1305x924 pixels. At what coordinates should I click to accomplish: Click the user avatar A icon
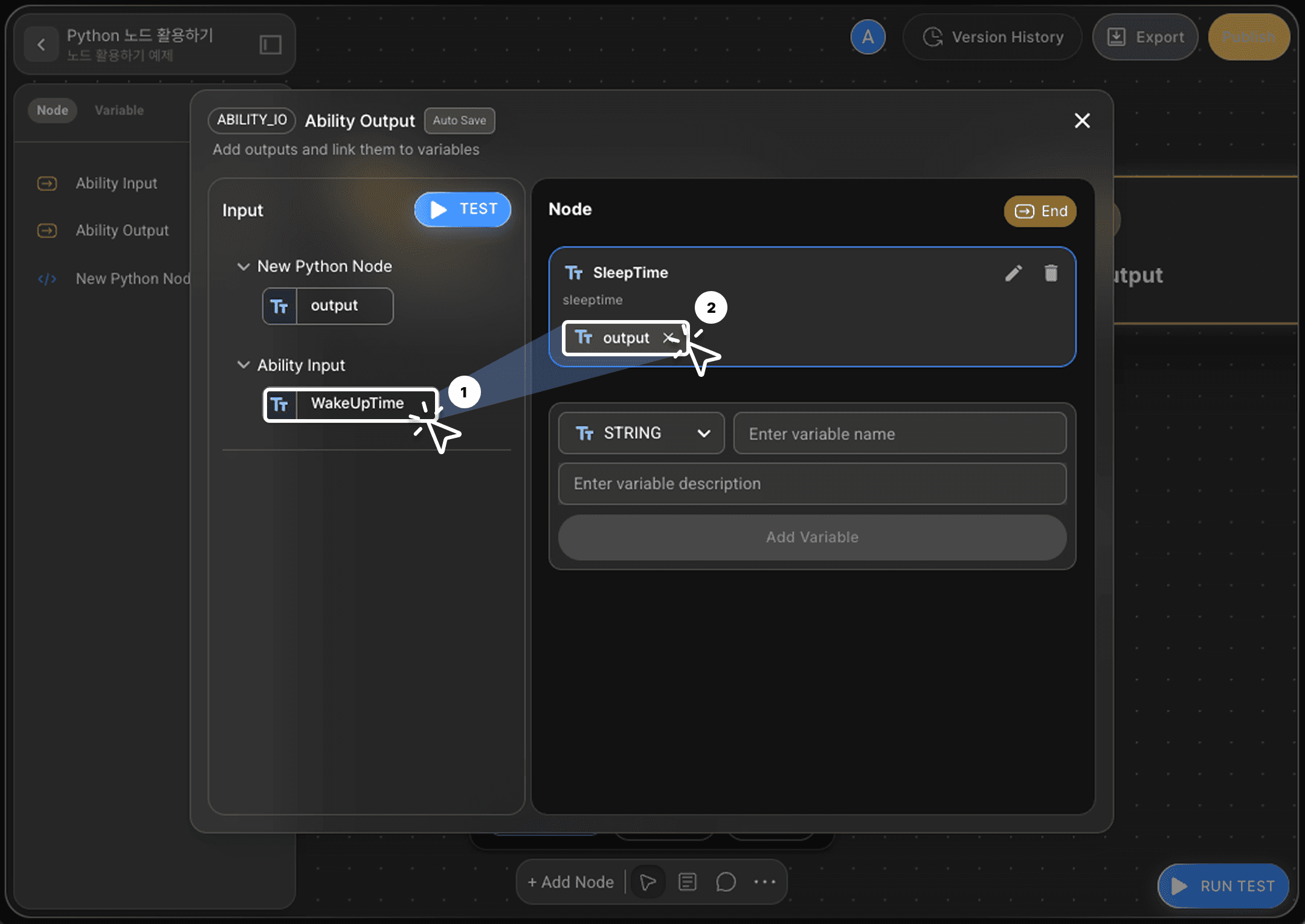coord(868,37)
